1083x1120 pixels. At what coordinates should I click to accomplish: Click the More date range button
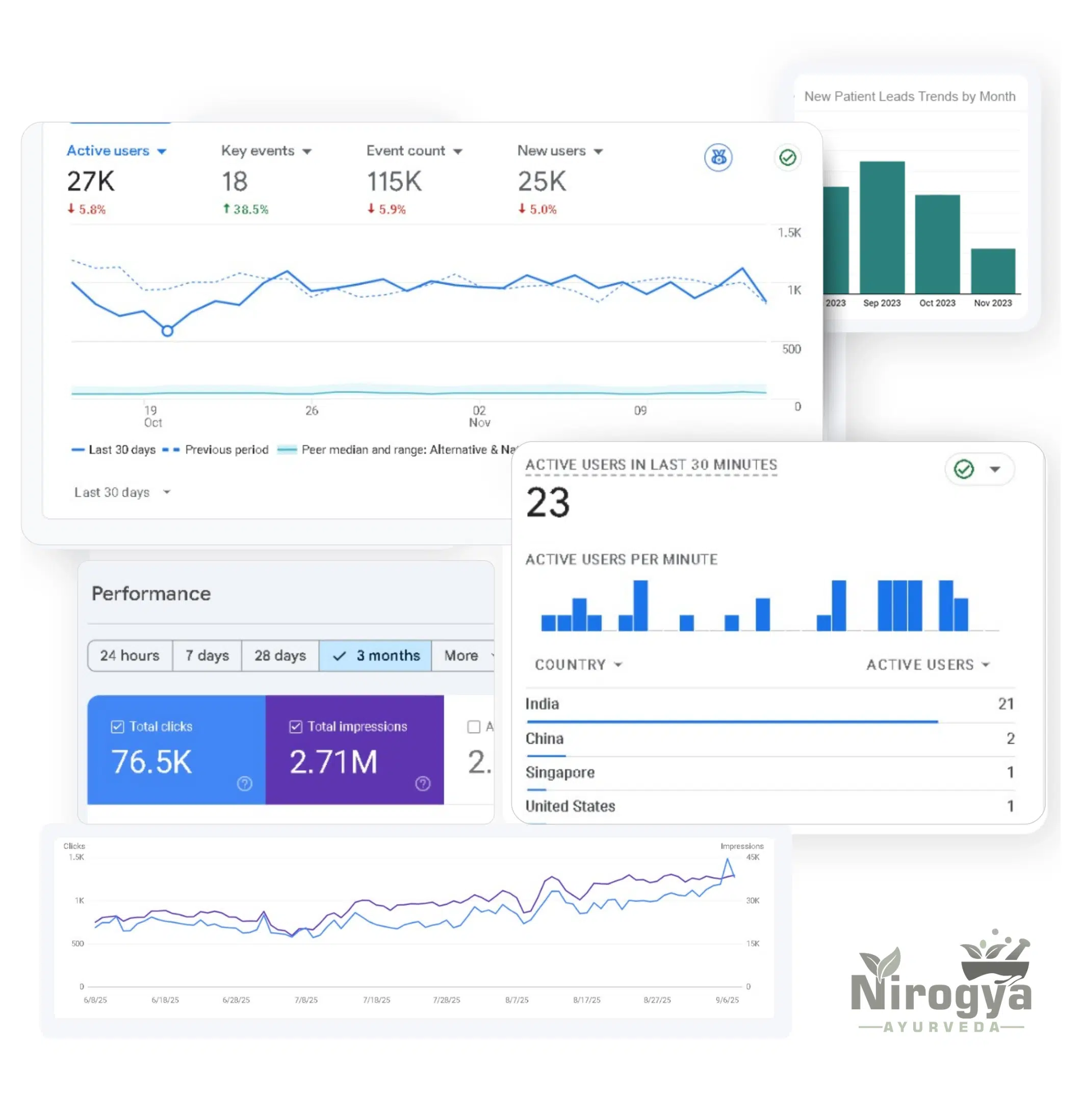(461, 655)
